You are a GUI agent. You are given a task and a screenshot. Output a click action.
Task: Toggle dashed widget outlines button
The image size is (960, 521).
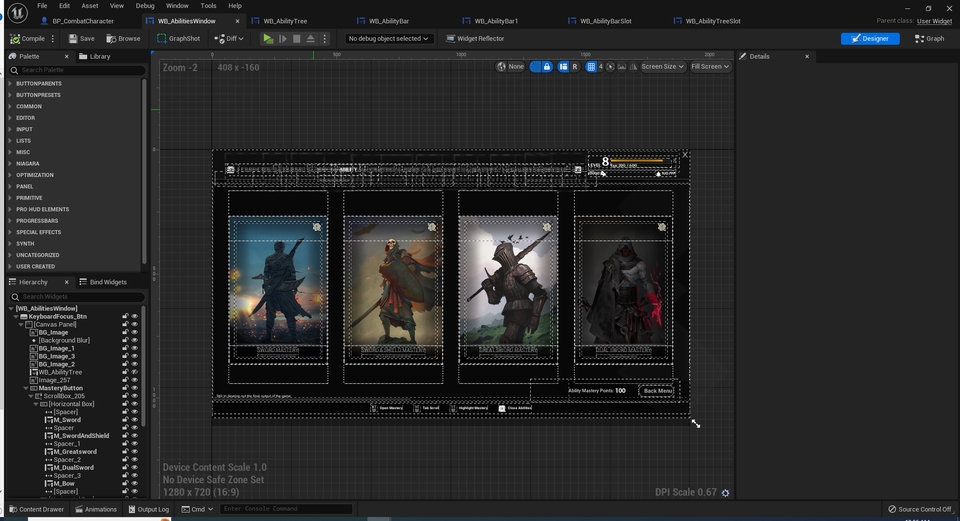(535, 67)
